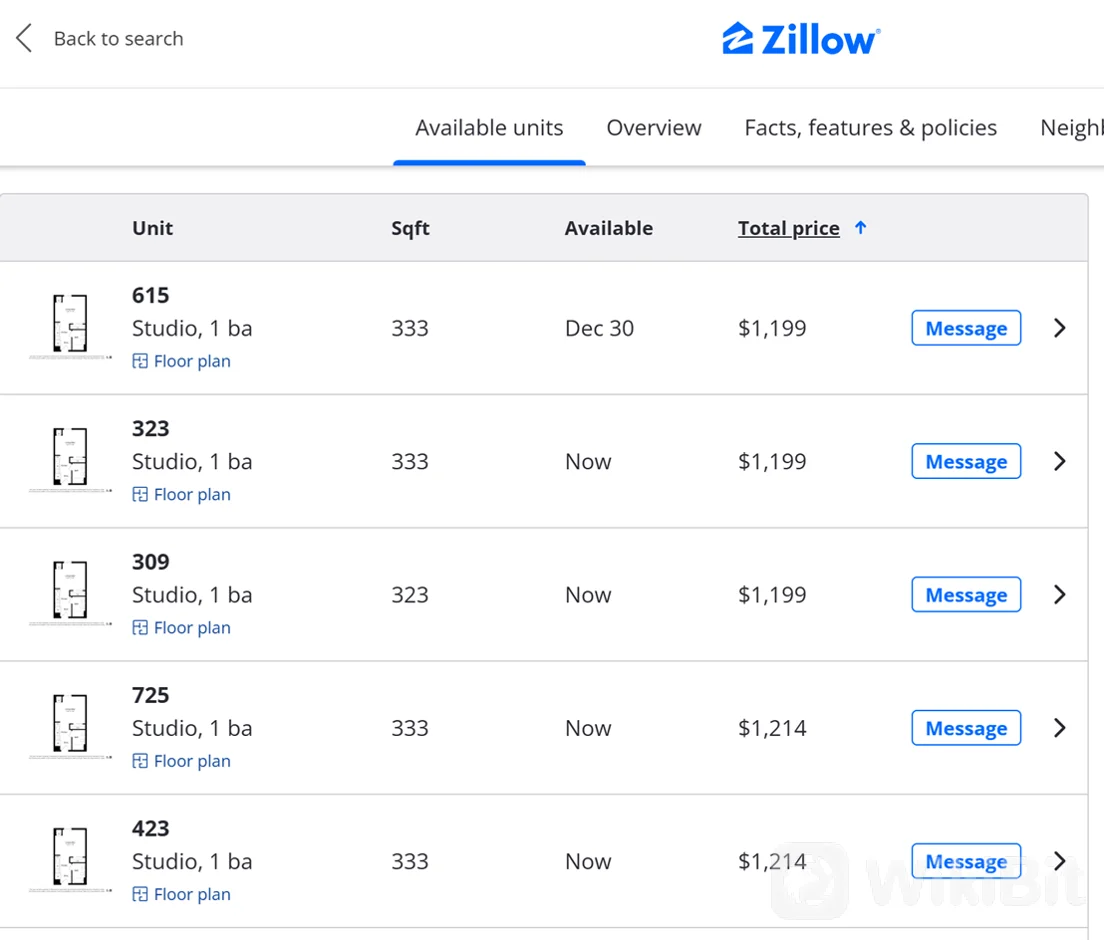Select the Available units tab
The image size is (1104, 944).
[x=489, y=128]
